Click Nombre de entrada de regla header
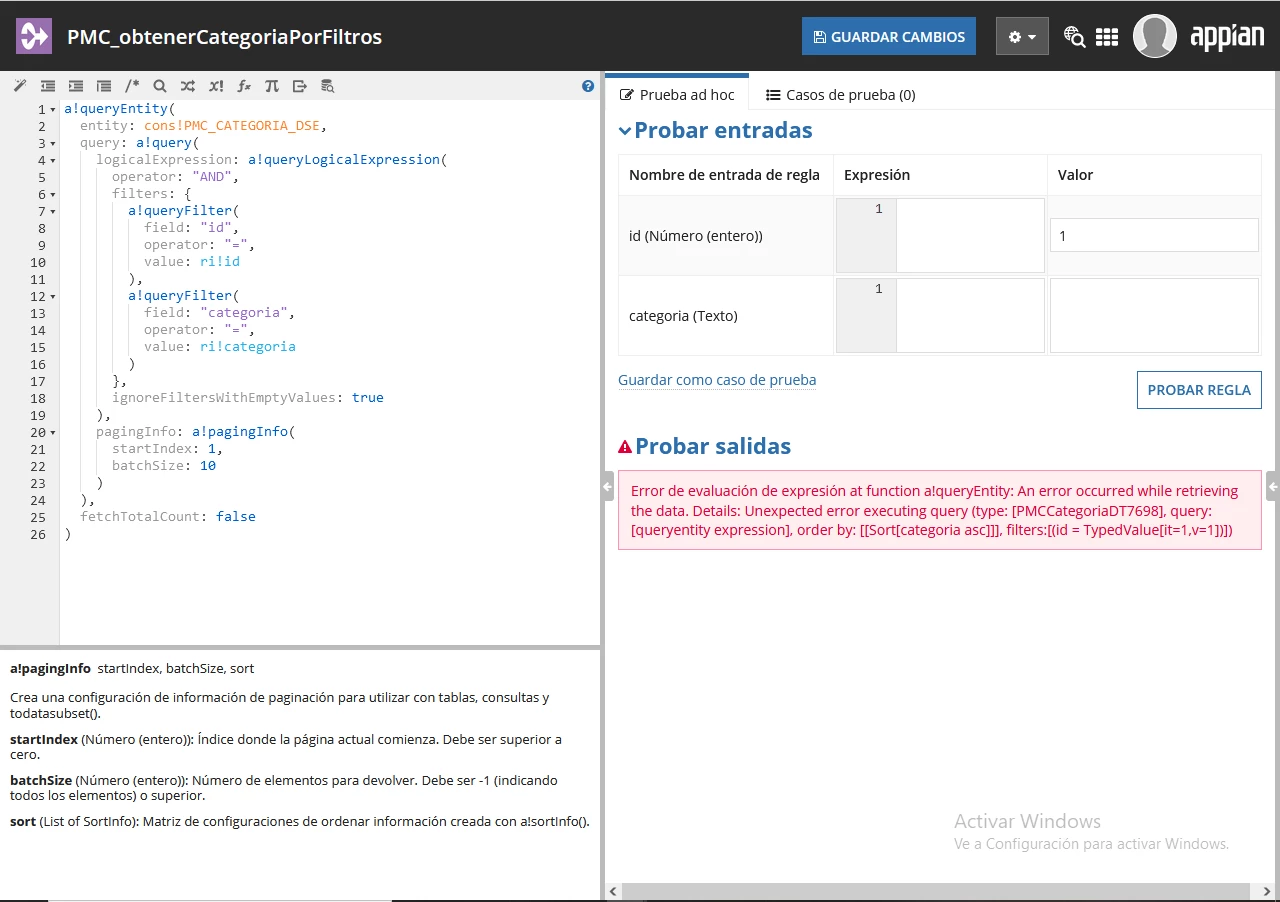The image size is (1280, 902). point(724,175)
